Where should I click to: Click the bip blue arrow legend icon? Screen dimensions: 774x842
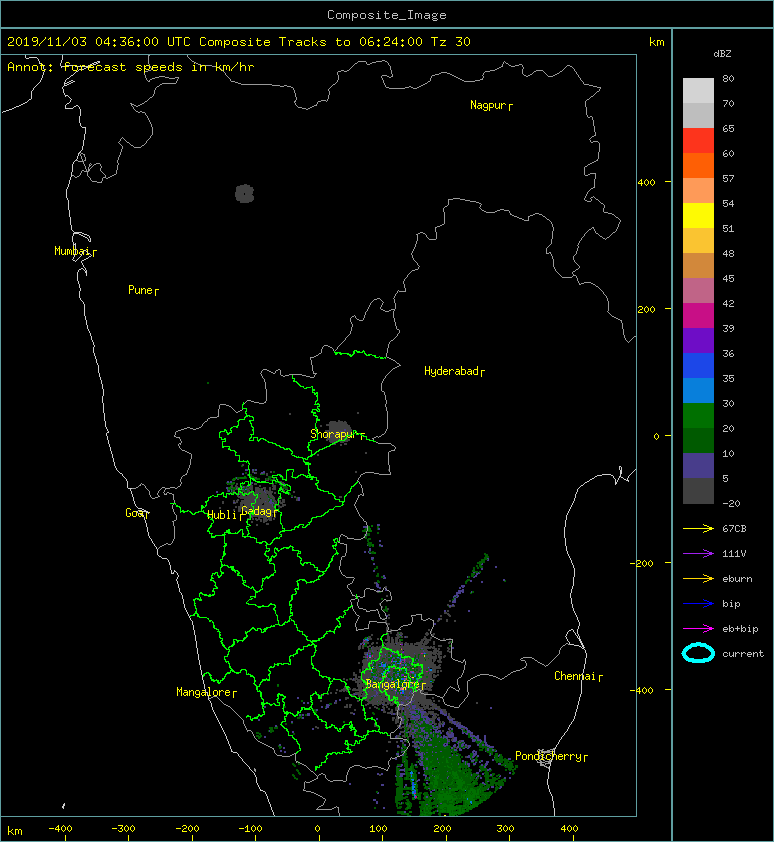click(x=698, y=604)
